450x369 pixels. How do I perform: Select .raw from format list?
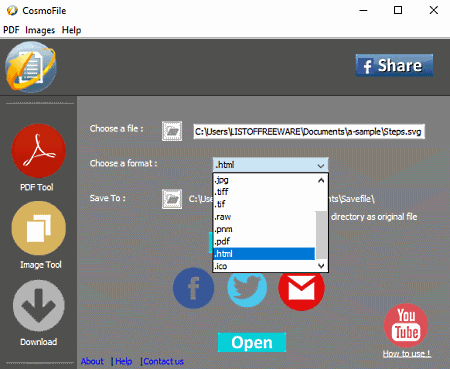click(264, 217)
